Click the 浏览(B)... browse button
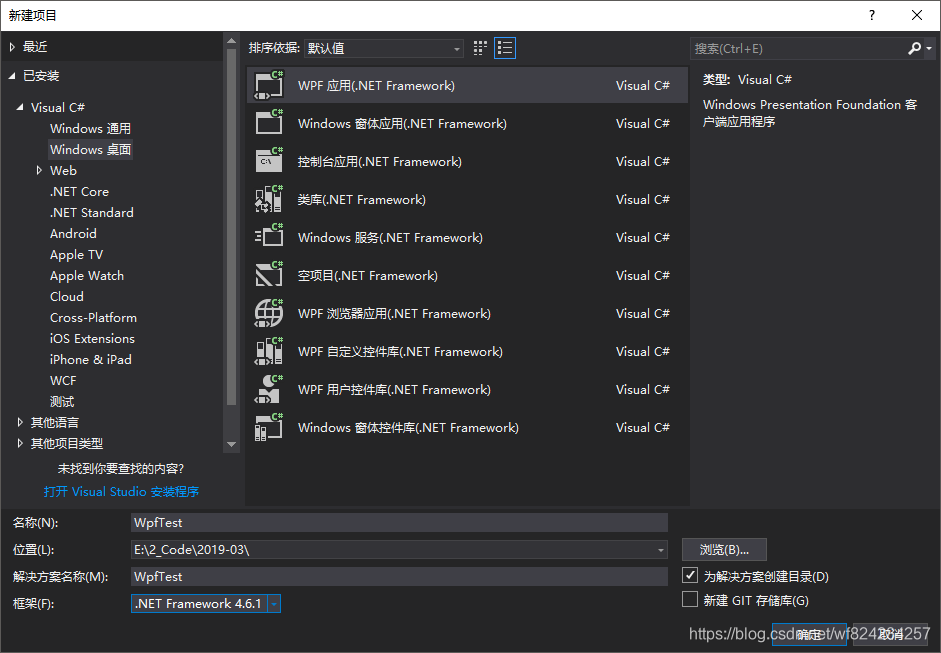 pyautogui.click(x=724, y=550)
